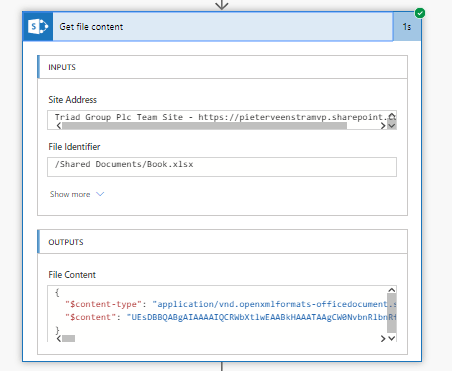Click the Site Address label
Viewport: 452px width, 371px height.
click(72, 100)
